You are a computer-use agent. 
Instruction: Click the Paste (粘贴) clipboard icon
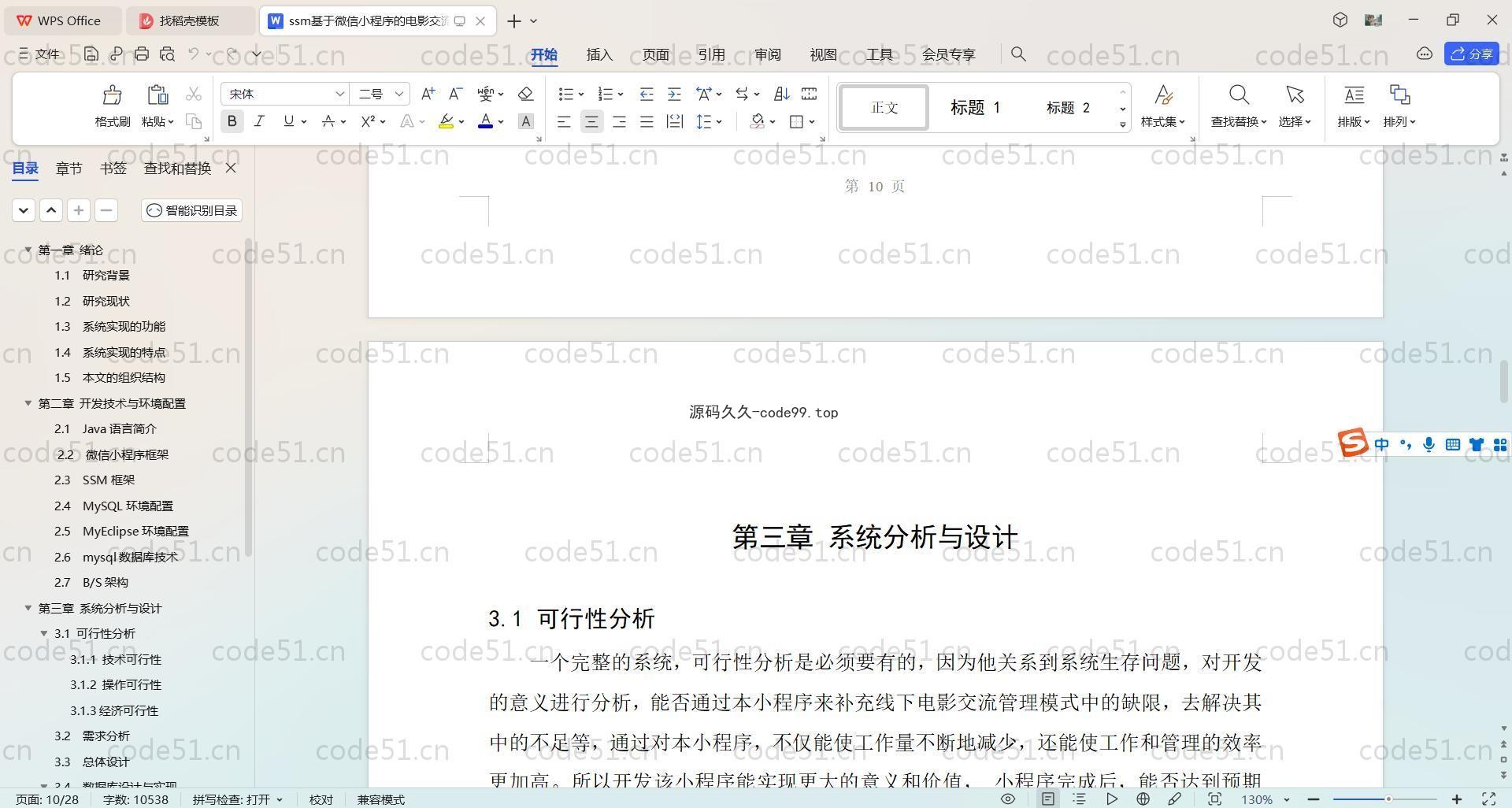click(x=157, y=95)
